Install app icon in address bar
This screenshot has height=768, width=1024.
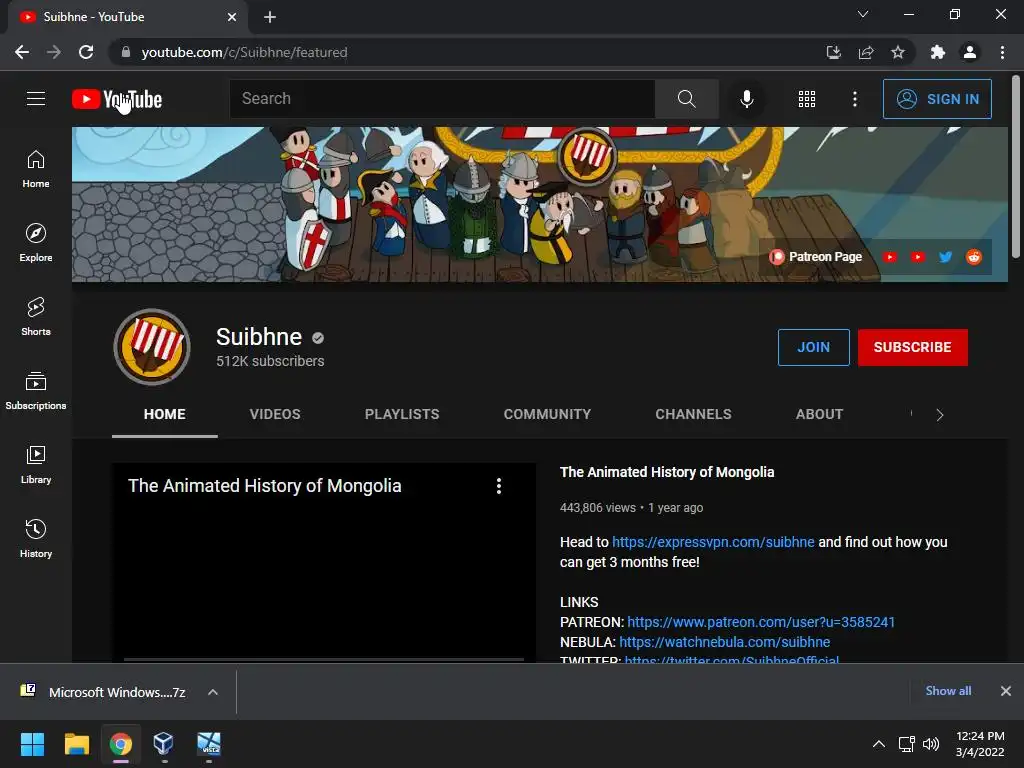pyautogui.click(x=833, y=52)
